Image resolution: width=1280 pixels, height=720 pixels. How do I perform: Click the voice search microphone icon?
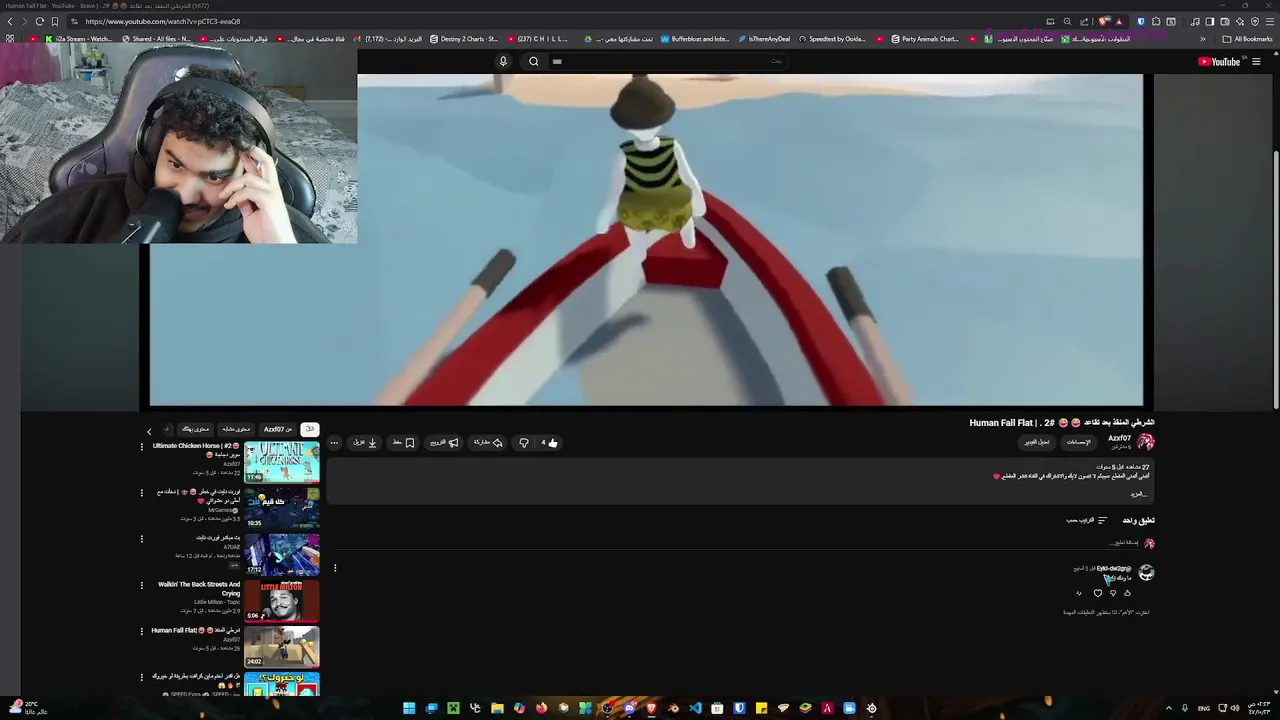[503, 61]
